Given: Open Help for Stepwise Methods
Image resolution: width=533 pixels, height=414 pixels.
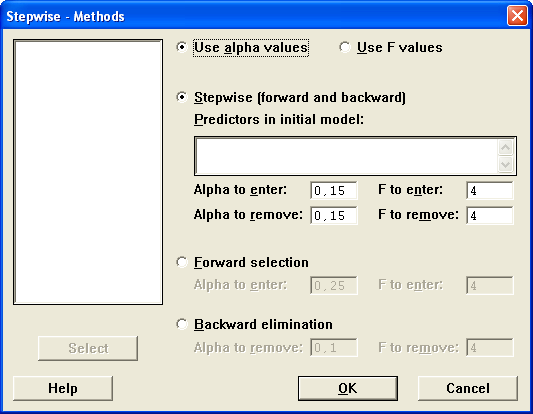Looking at the screenshot, I should pyautogui.click(x=63, y=388).
